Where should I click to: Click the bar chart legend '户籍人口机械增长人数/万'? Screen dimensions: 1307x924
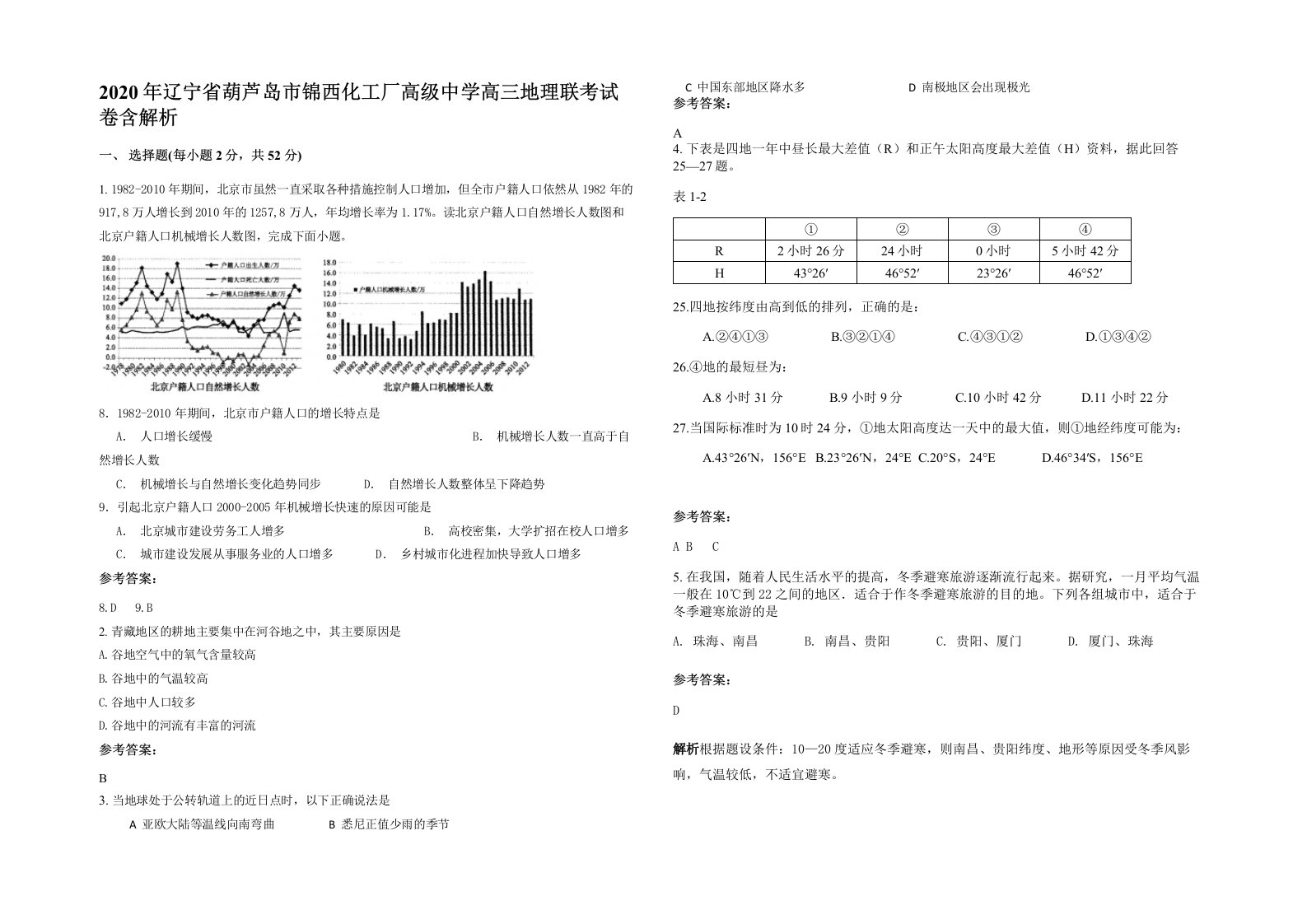click(390, 291)
